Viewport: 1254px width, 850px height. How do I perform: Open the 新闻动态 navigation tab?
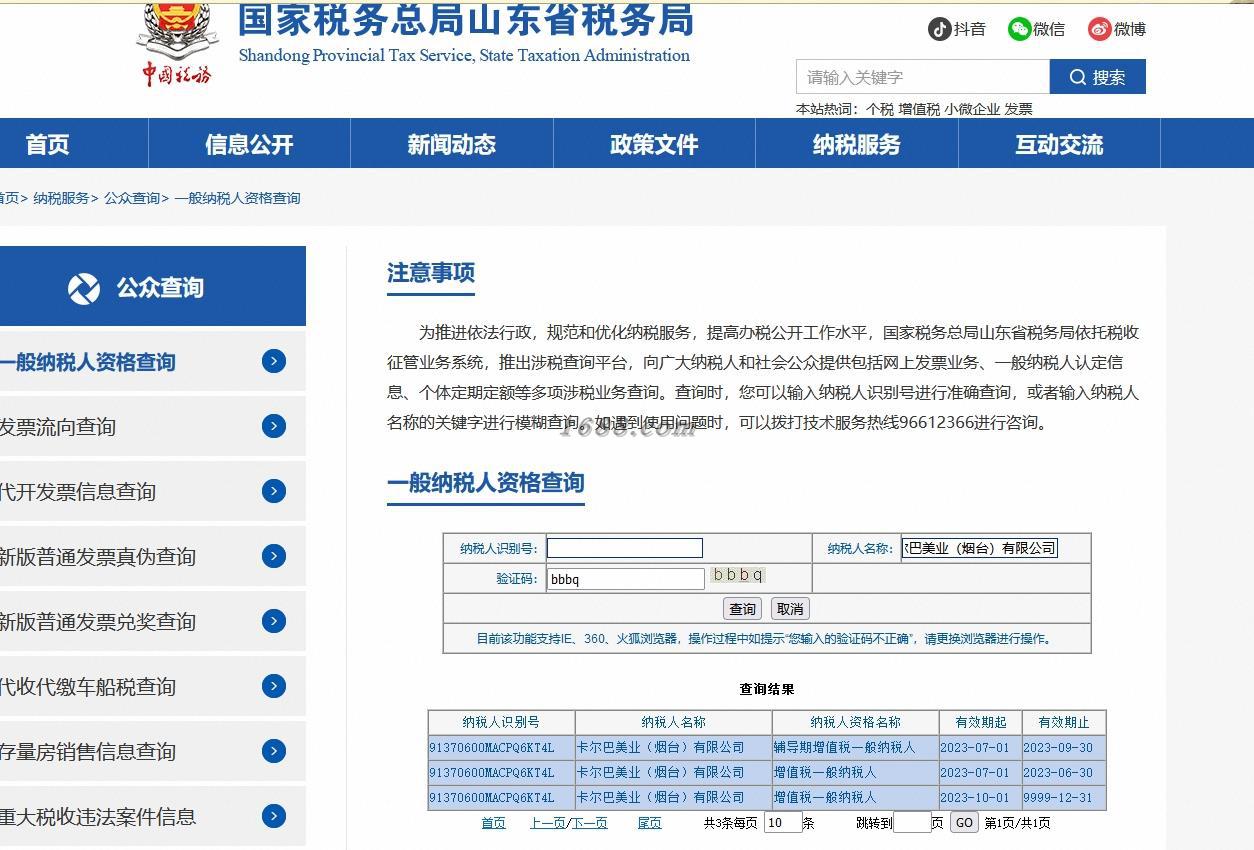[x=451, y=144]
